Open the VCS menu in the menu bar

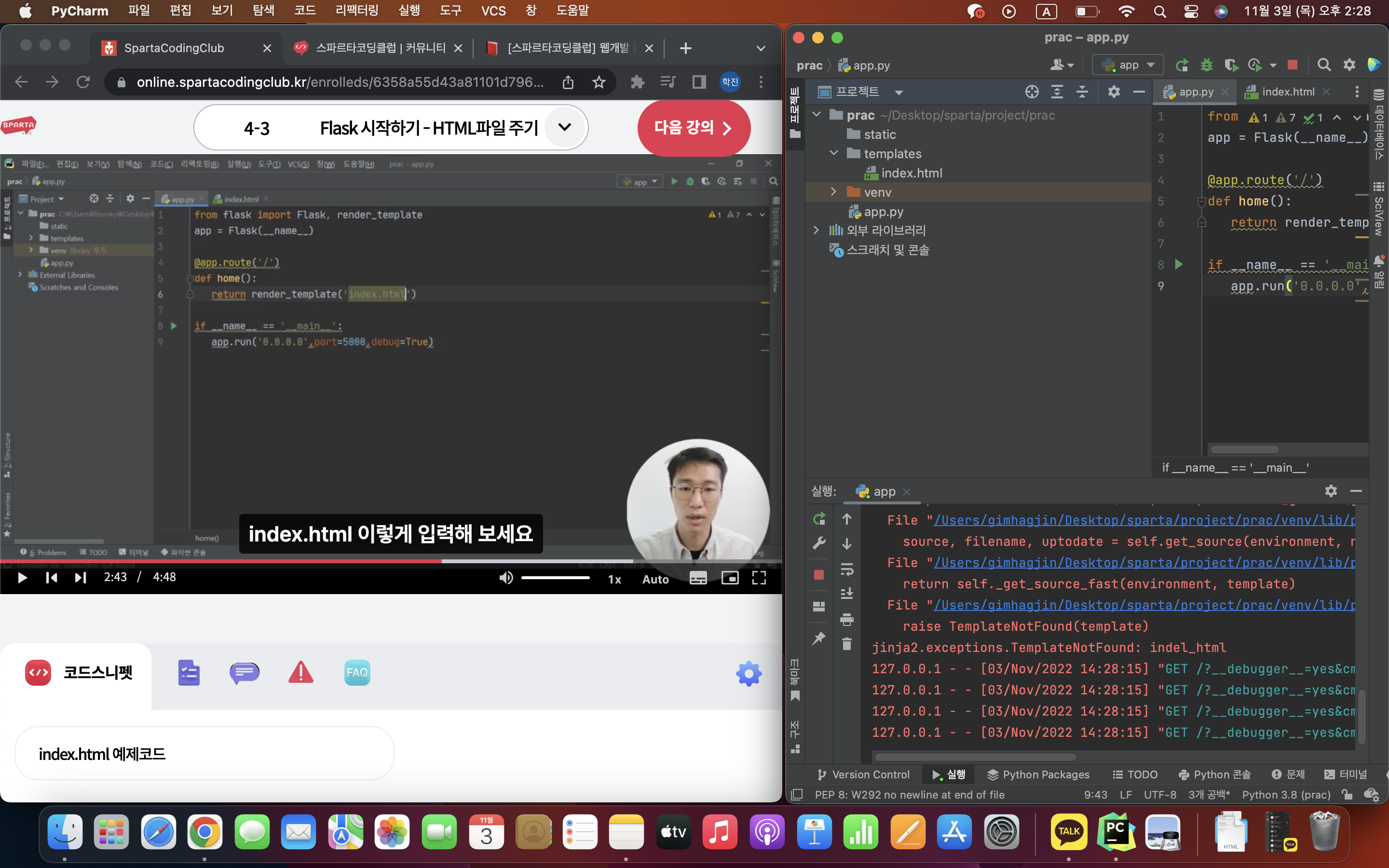[493, 10]
